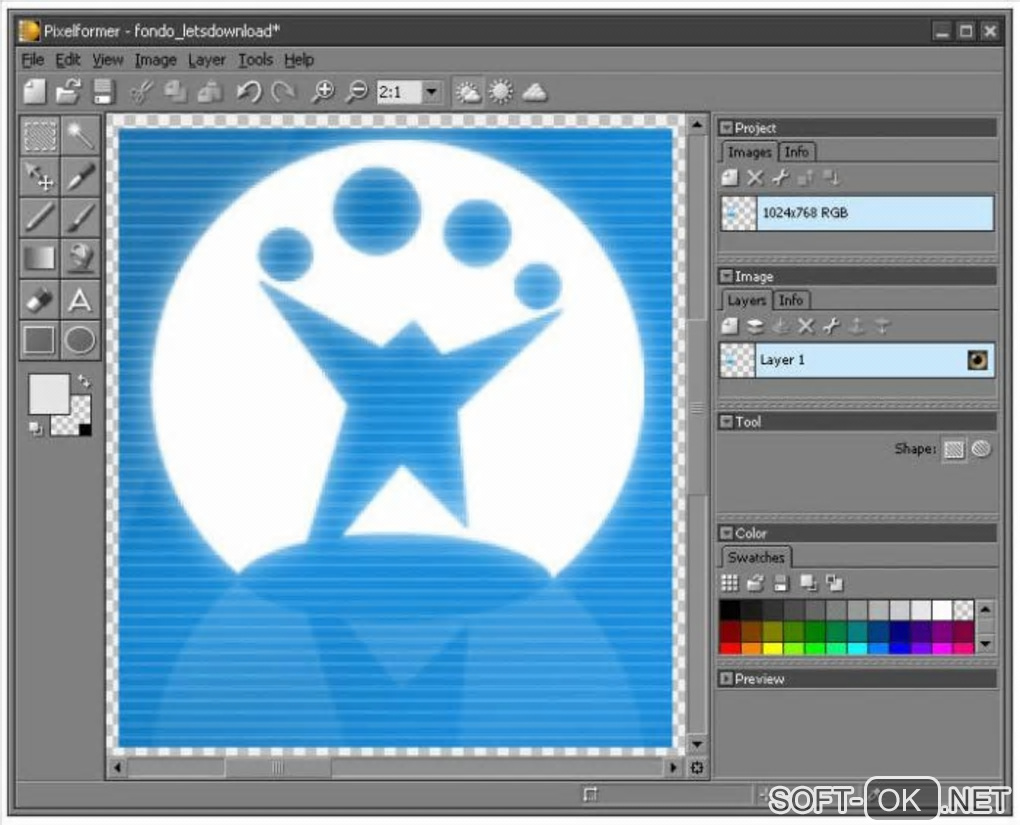1020x825 pixels.
Task: Choose the square brush shape
Action: point(954,449)
